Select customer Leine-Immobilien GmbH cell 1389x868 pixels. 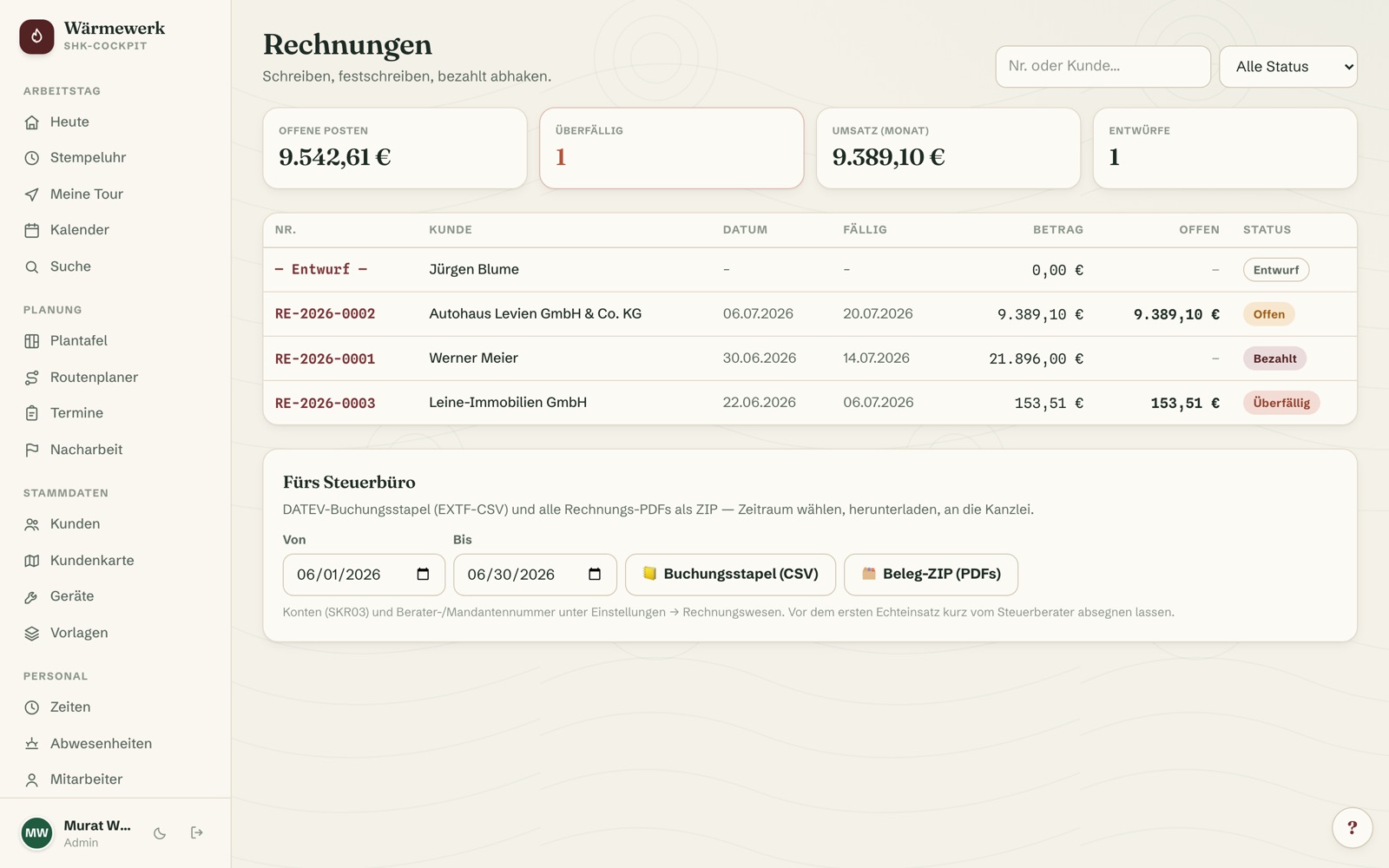[508, 403]
